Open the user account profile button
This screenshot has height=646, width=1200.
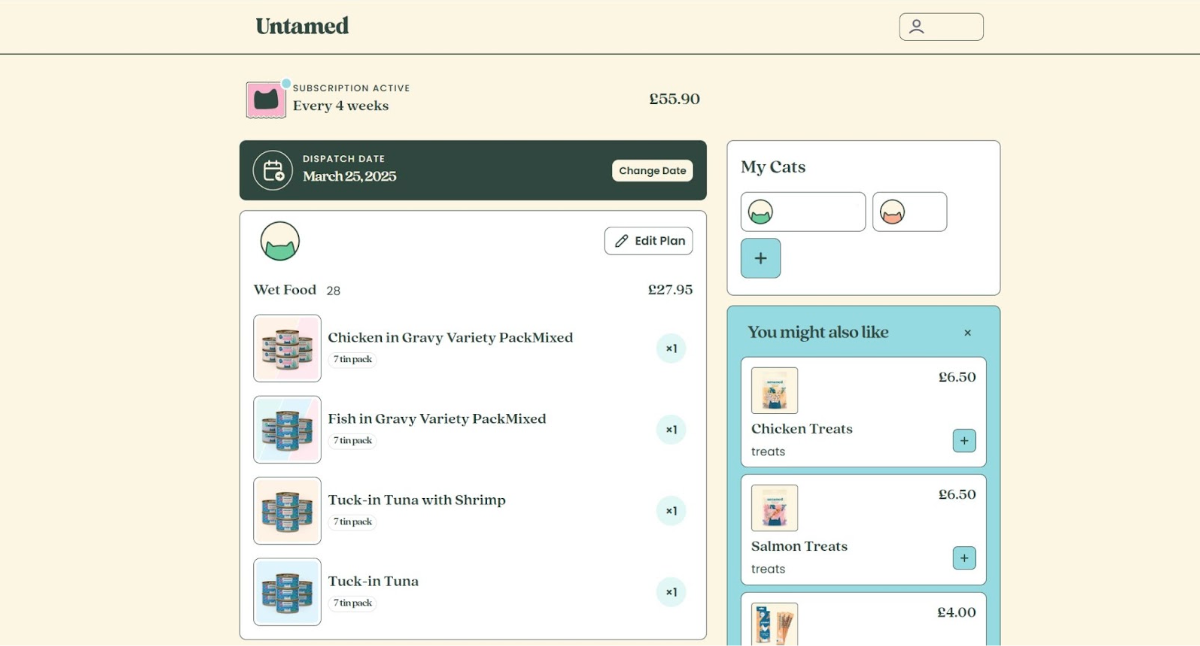coord(940,27)
